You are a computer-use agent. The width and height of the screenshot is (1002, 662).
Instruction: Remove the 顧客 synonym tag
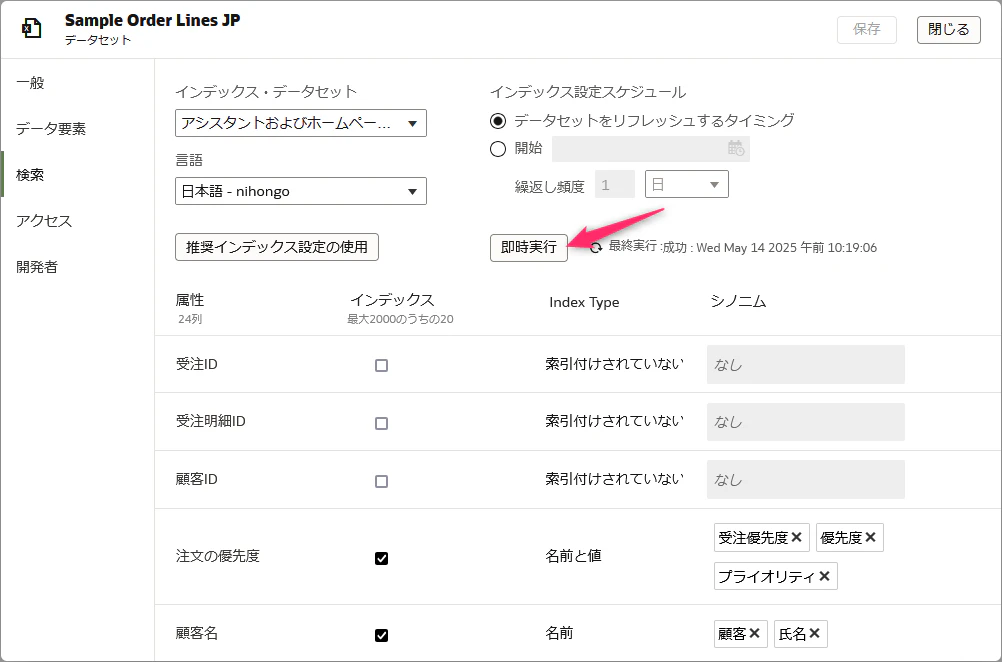[754, 633]
